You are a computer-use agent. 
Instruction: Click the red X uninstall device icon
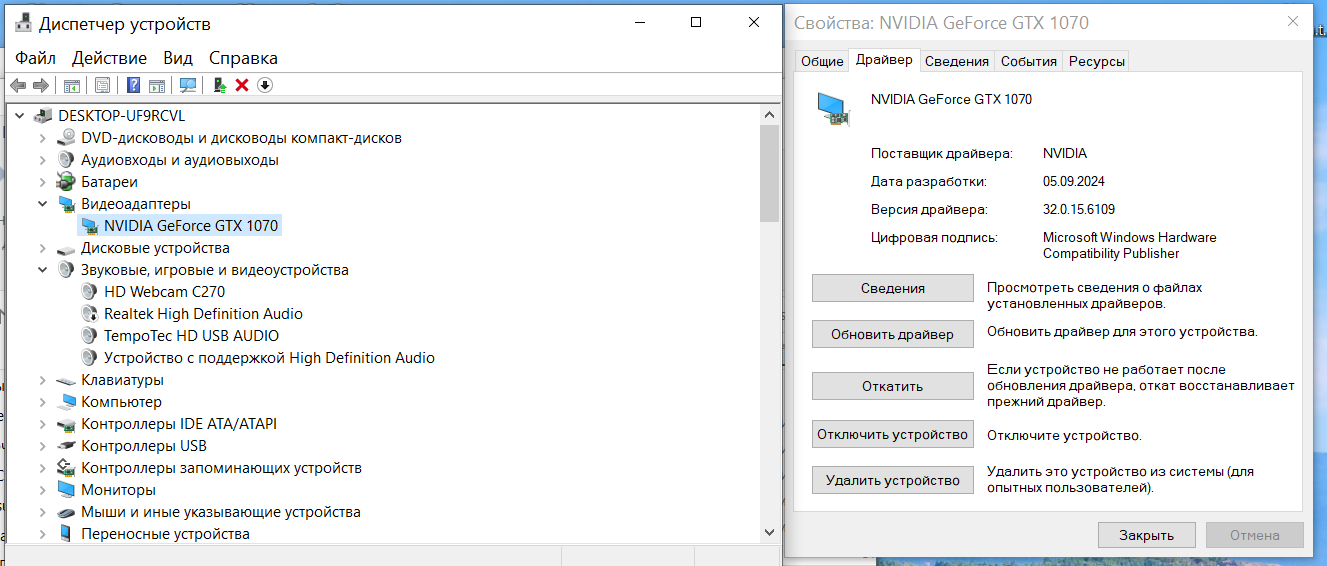242,85
